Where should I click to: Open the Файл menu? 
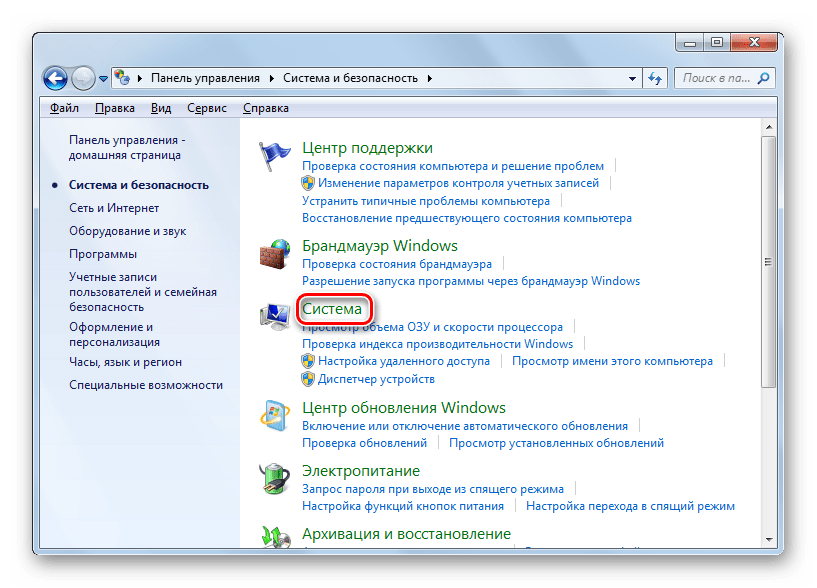coord(64,108)
